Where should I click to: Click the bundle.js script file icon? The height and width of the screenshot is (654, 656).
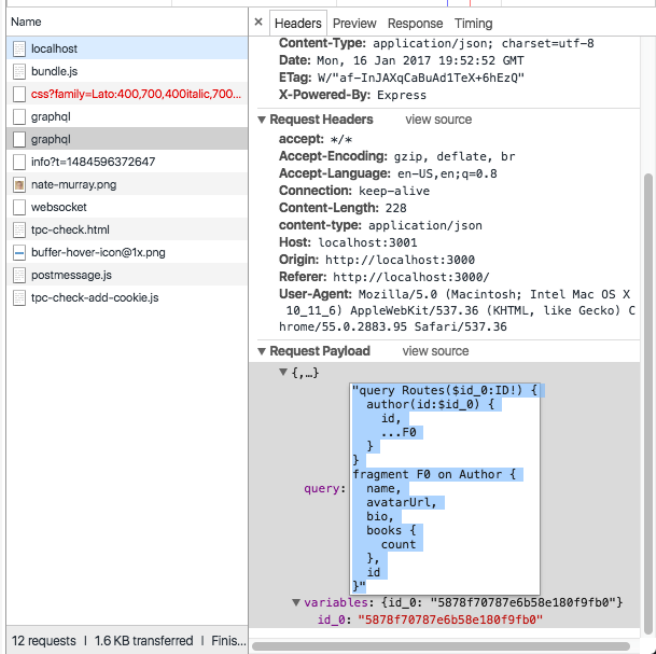click(19, 72)
